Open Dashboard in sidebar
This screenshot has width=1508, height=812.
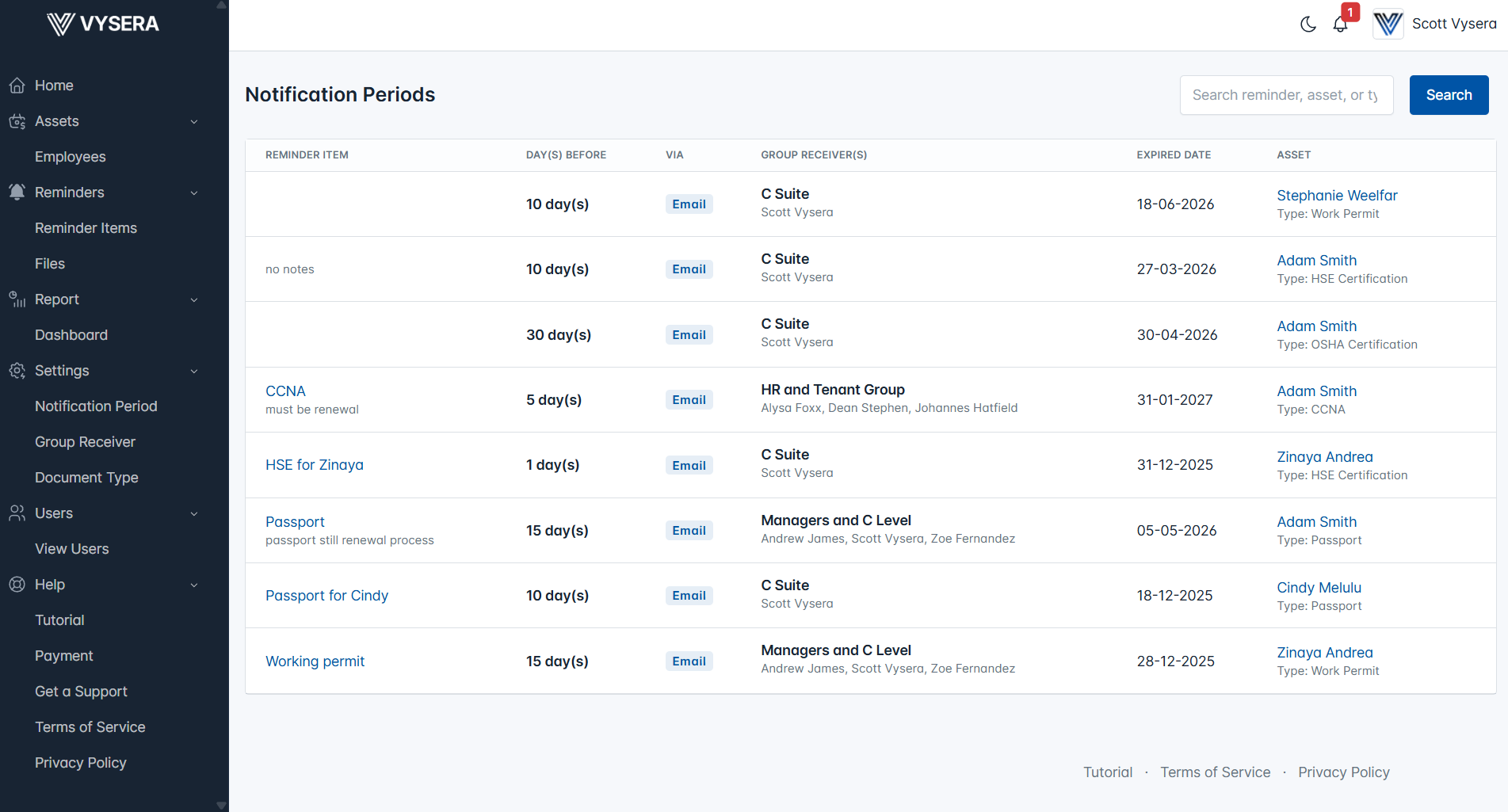[x=71, y=335]
